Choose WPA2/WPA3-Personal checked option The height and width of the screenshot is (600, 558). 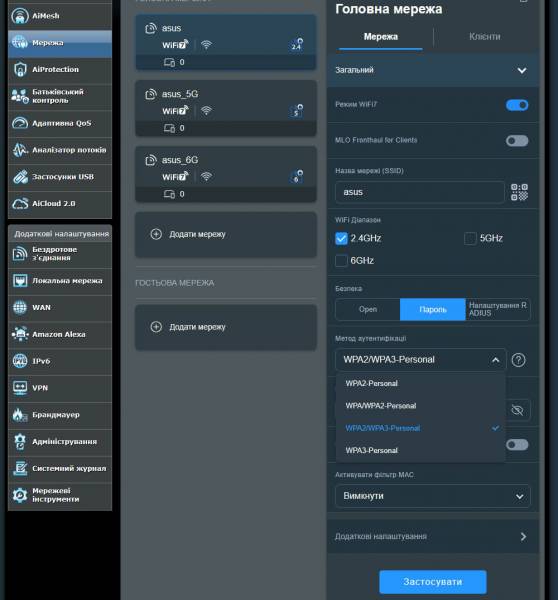(x=421, y=428)
